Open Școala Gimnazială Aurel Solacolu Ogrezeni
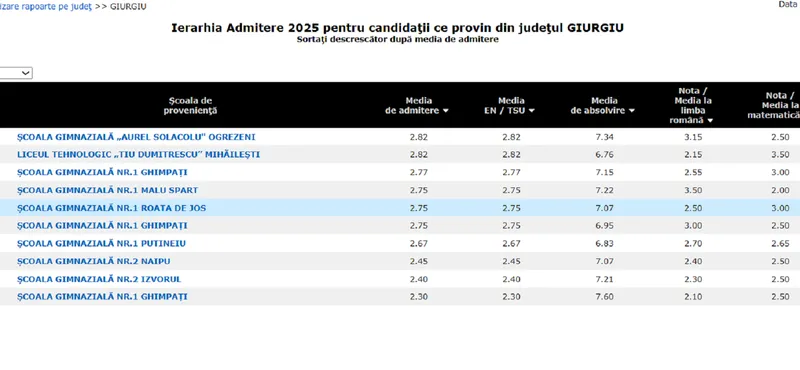 [136, 137]
